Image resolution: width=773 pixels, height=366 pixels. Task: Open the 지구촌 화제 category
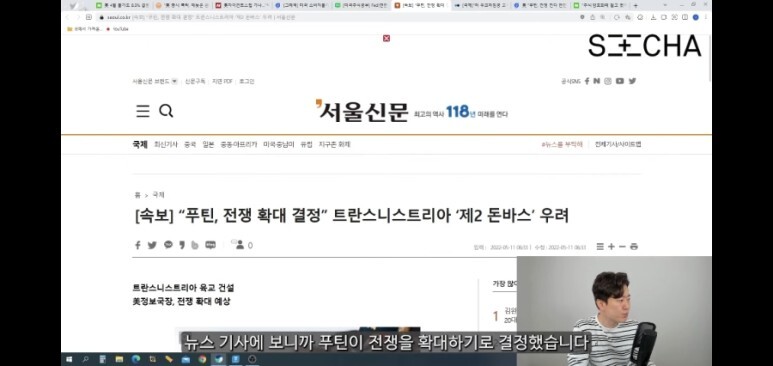coord(334,145)
